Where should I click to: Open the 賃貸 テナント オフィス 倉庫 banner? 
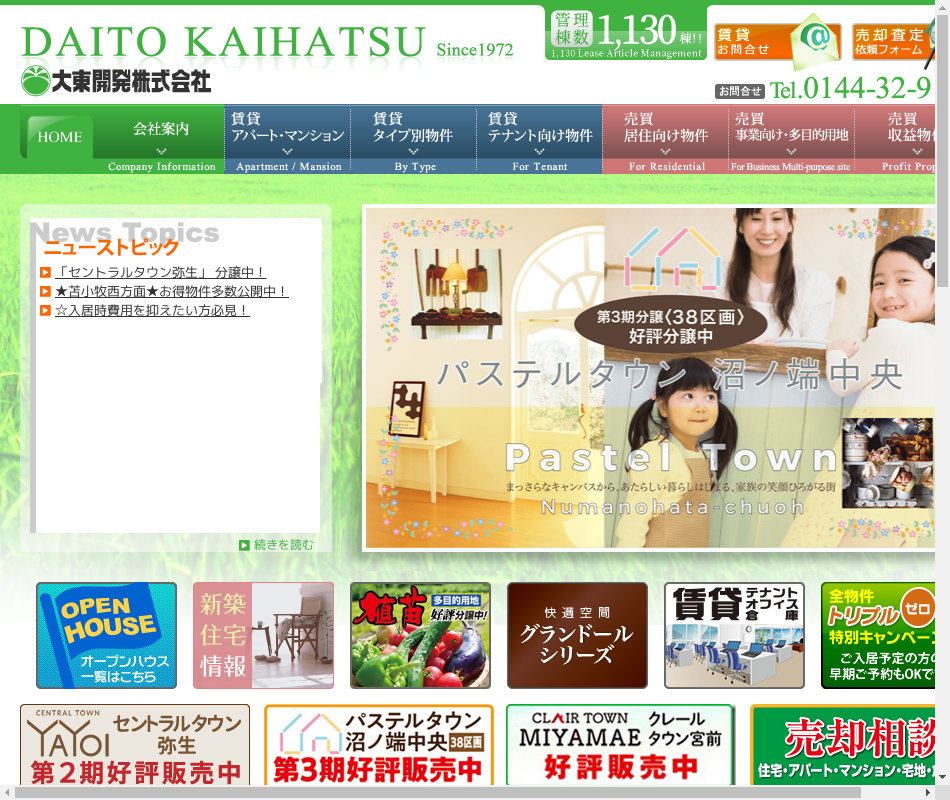click(734, 635)
